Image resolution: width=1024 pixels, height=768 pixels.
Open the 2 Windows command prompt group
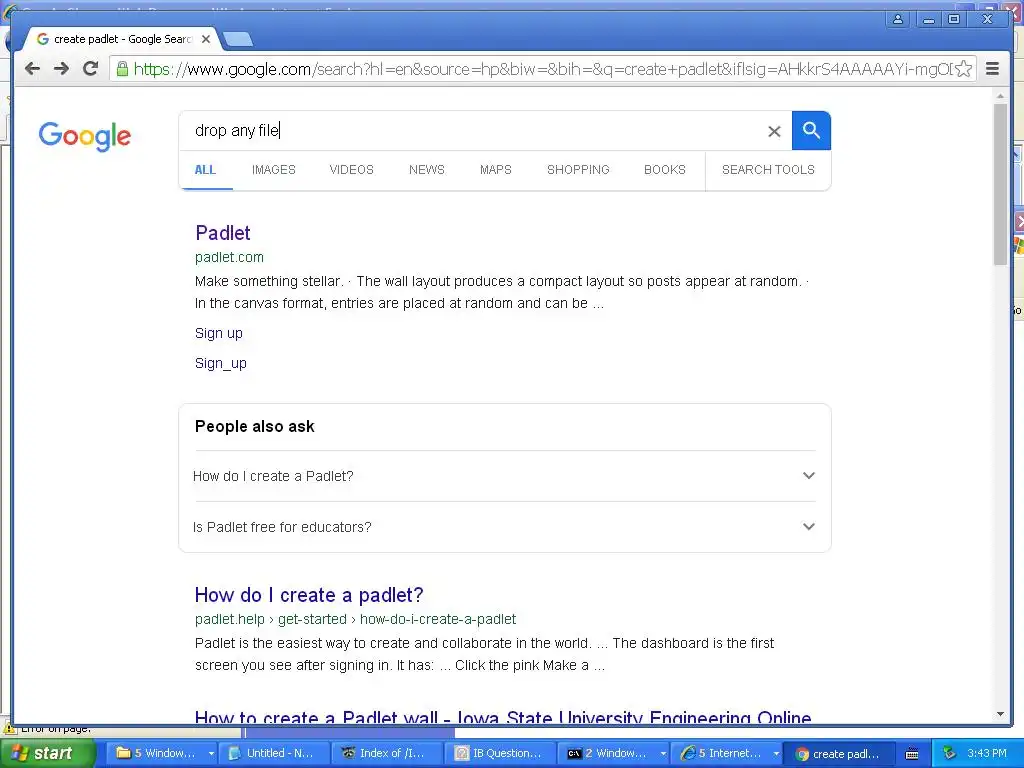tap(613, 753)
